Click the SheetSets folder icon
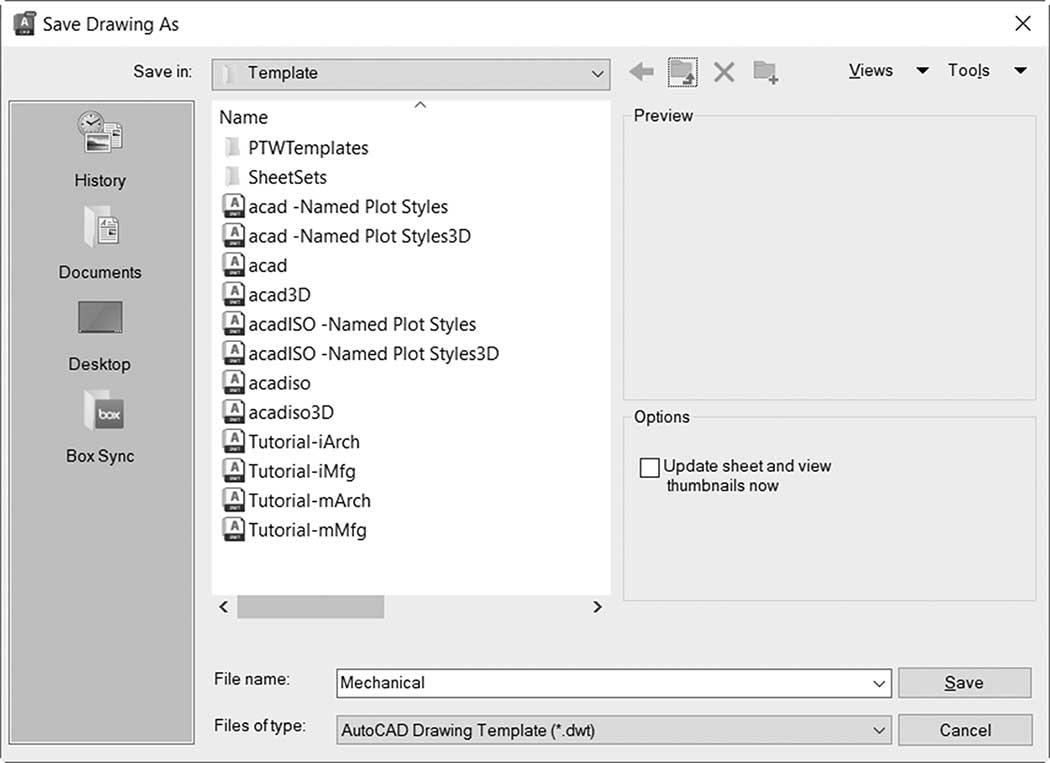The image size is (1050, 763). 232,177
